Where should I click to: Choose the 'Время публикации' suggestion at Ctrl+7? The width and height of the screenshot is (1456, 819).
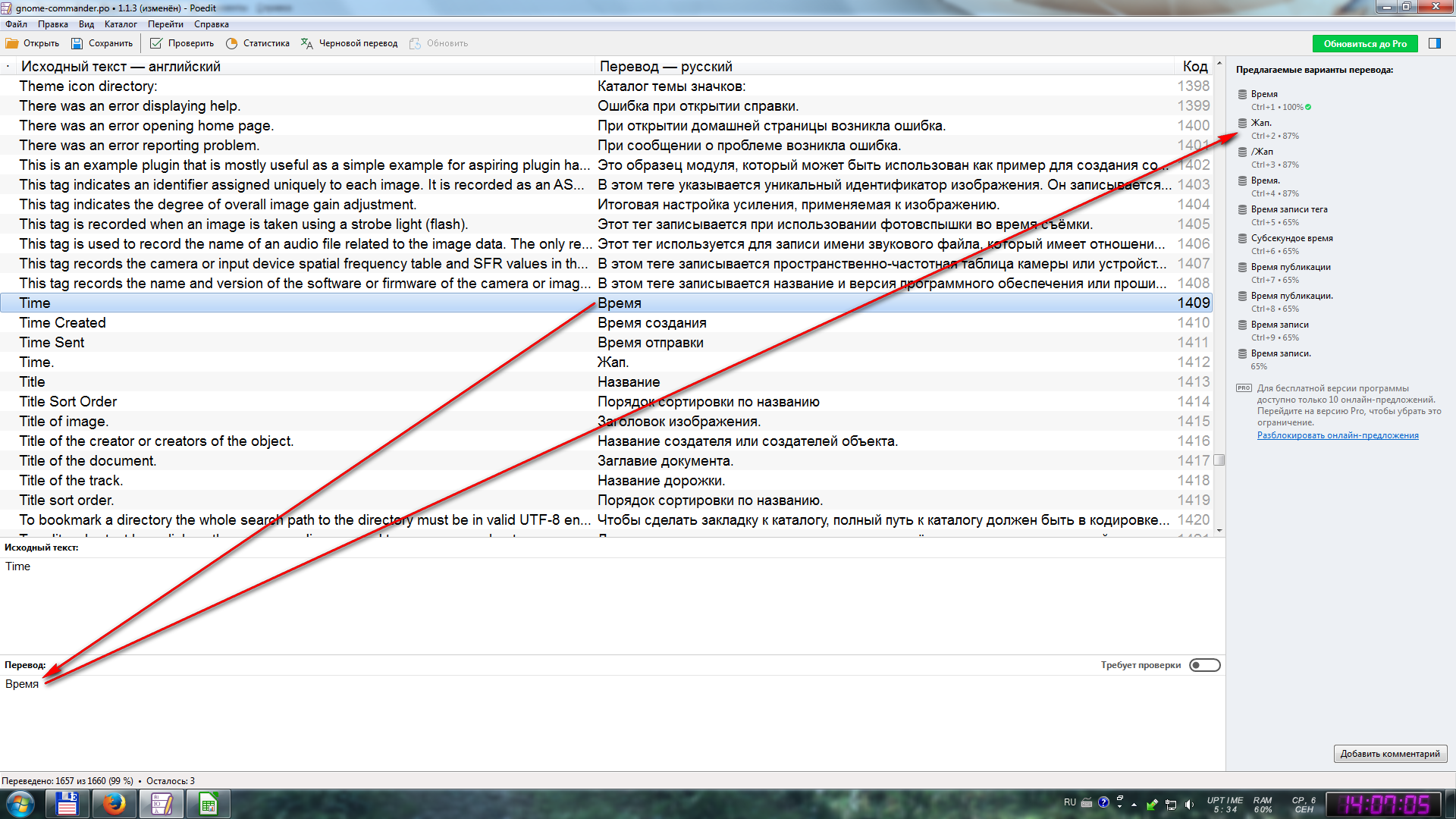coord(1290,267)
